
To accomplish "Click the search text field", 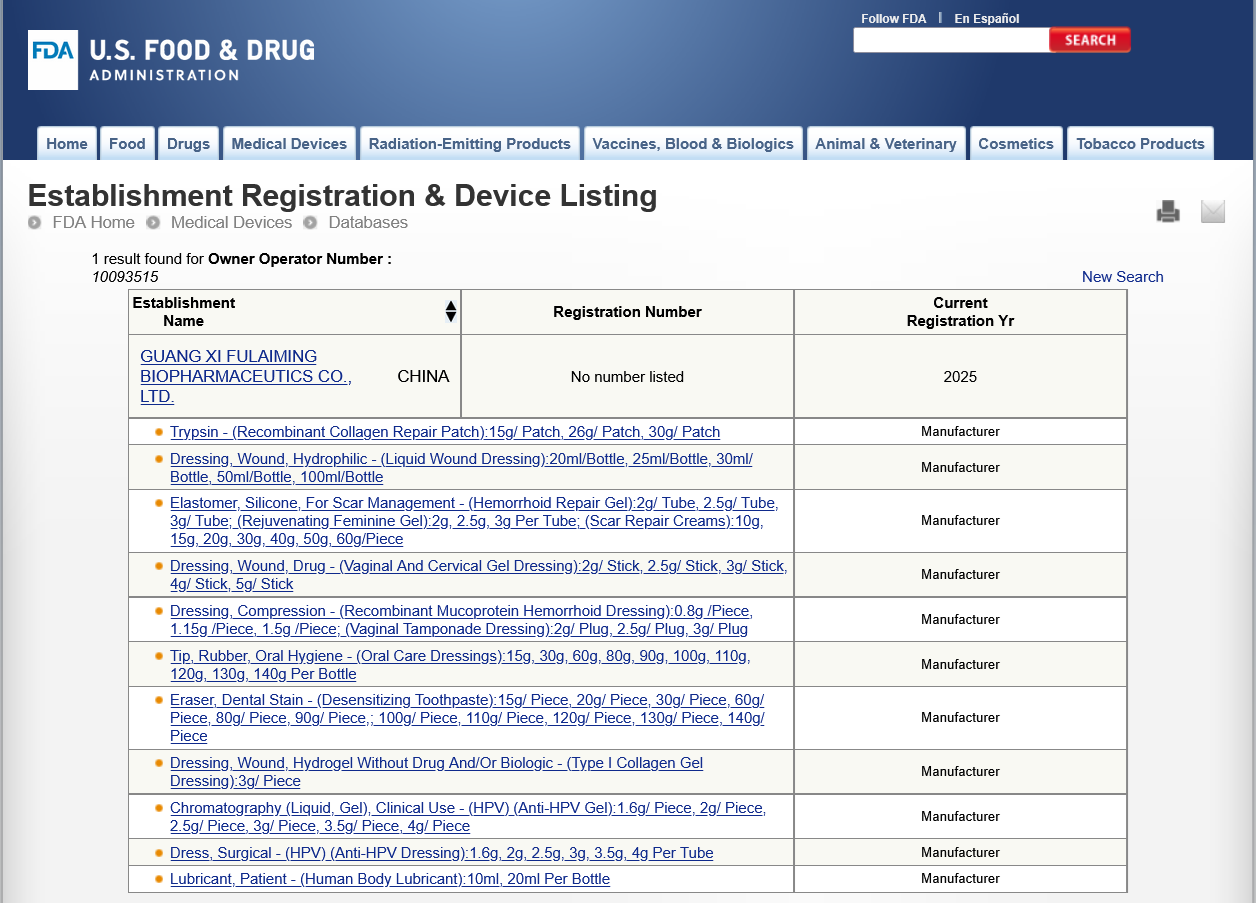I will (950, 40).
